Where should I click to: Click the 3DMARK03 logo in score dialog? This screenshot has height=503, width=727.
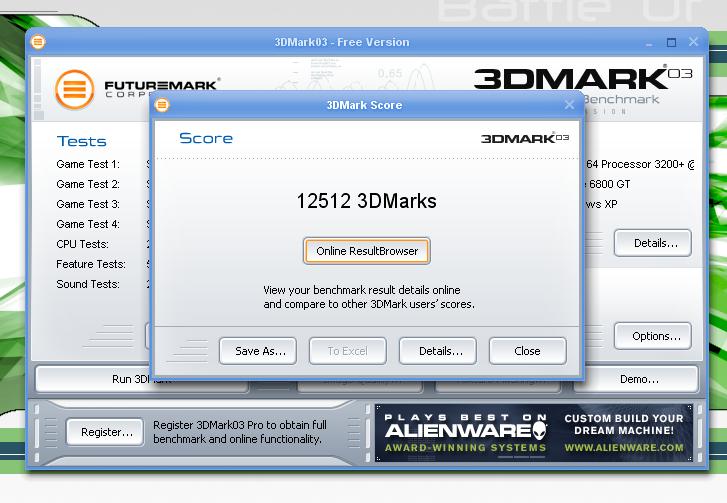pos(525,138)
